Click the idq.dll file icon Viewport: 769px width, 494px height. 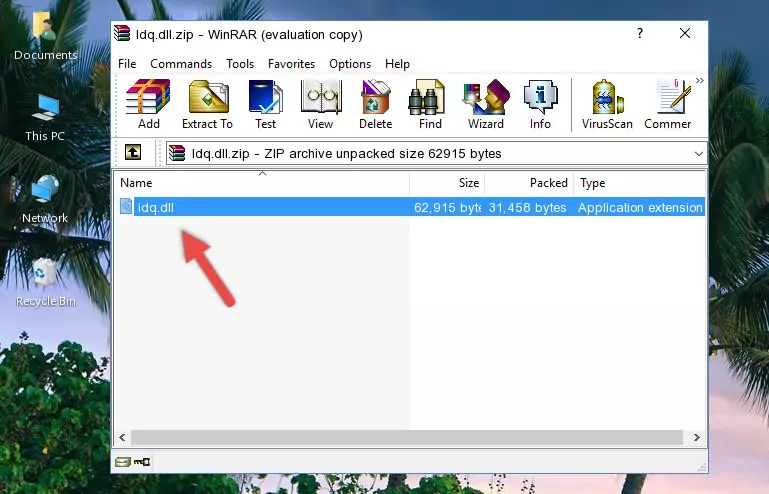126,207
